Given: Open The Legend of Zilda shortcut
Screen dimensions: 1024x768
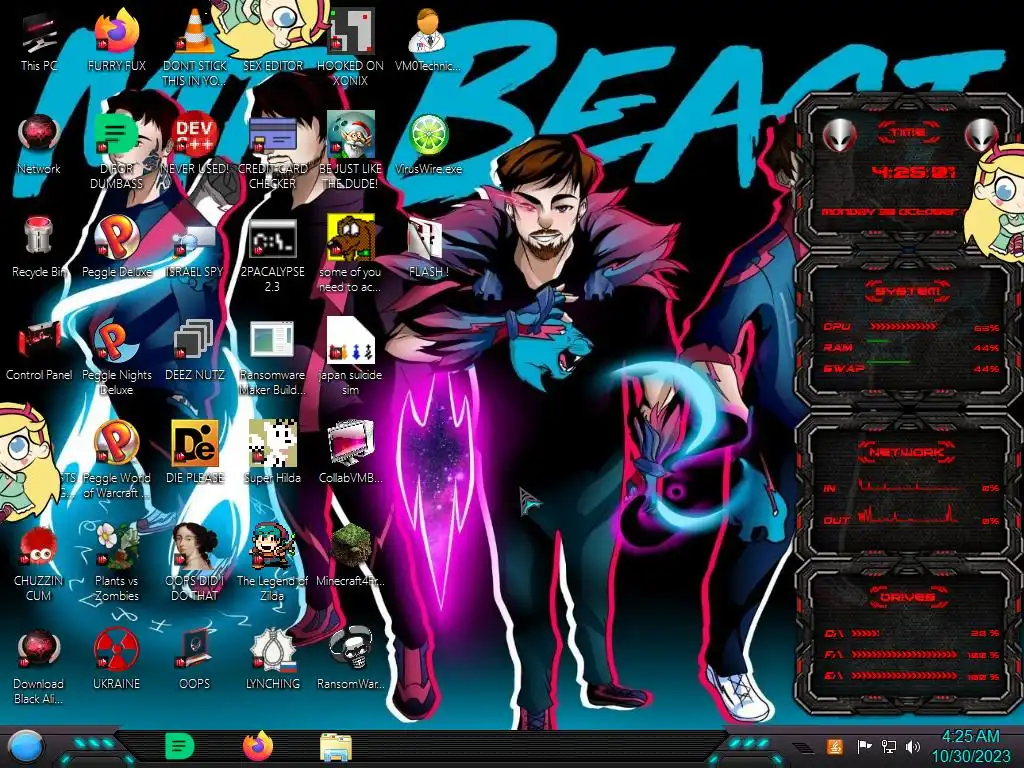Looking at the screenshot, I should click(x=272, y=563).
